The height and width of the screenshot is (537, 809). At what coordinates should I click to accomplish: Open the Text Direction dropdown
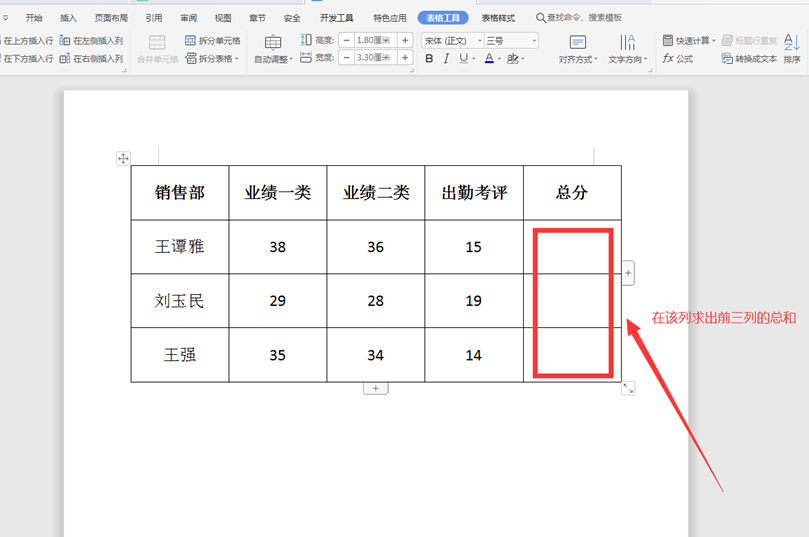(x=627, y=50)
